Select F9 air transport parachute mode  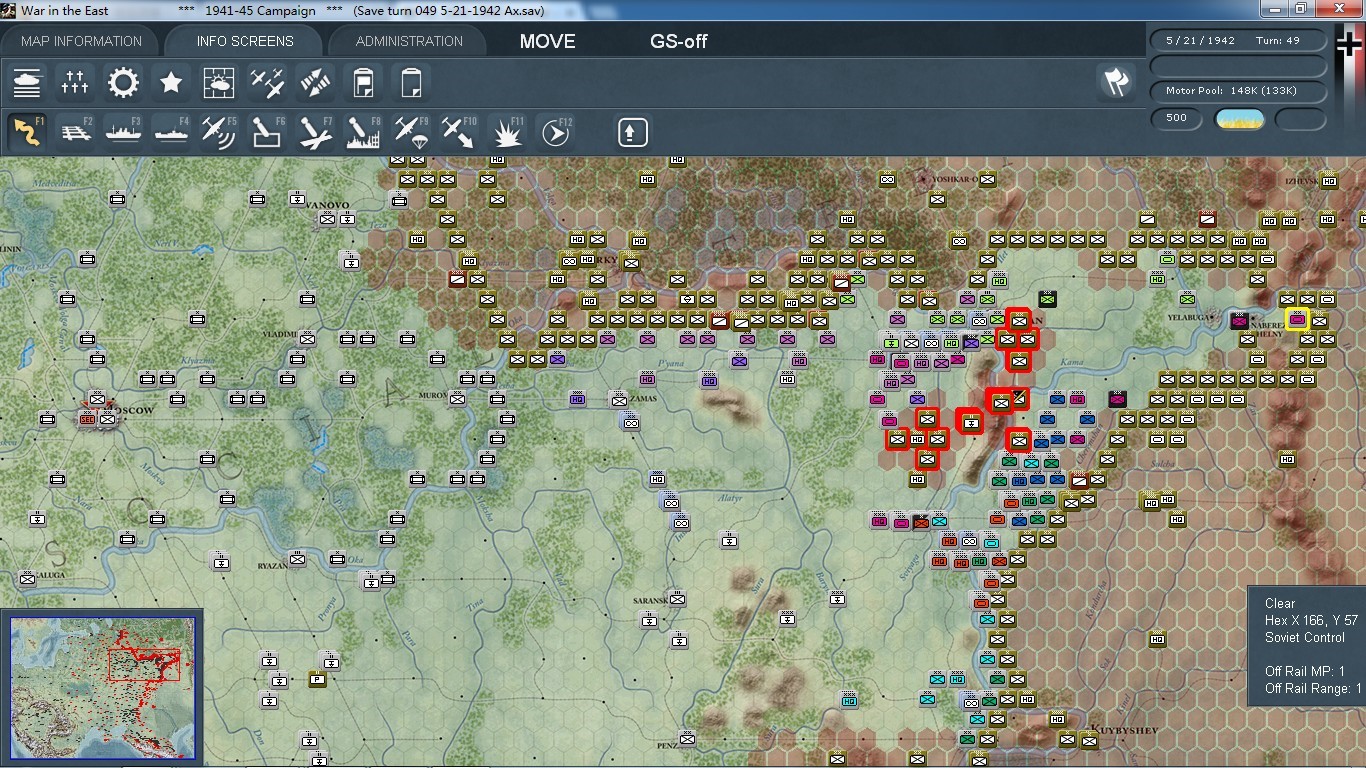pos(411,132)
